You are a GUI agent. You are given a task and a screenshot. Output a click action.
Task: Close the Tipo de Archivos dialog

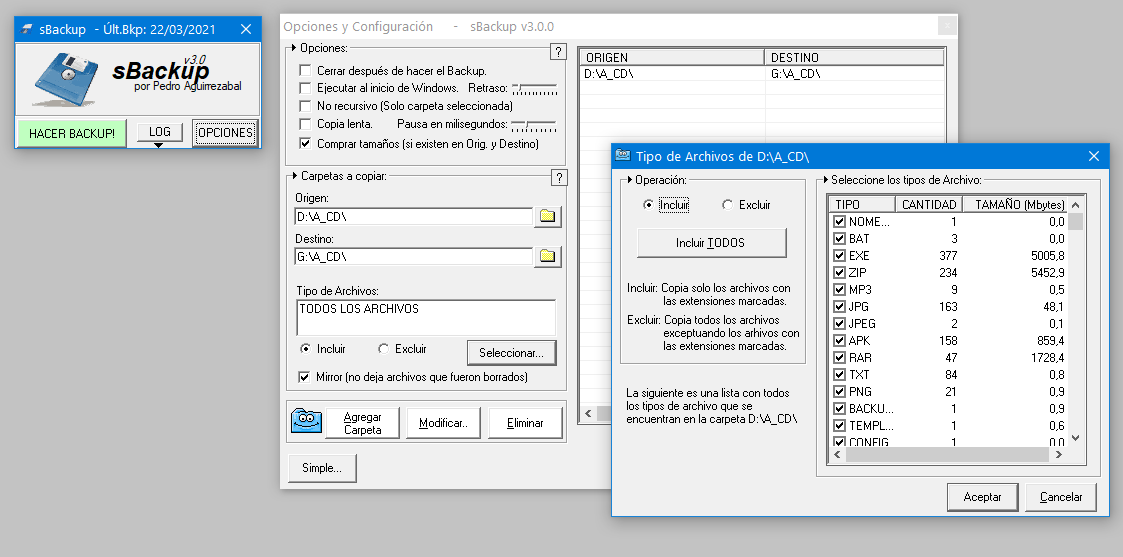click(1095, 156)
